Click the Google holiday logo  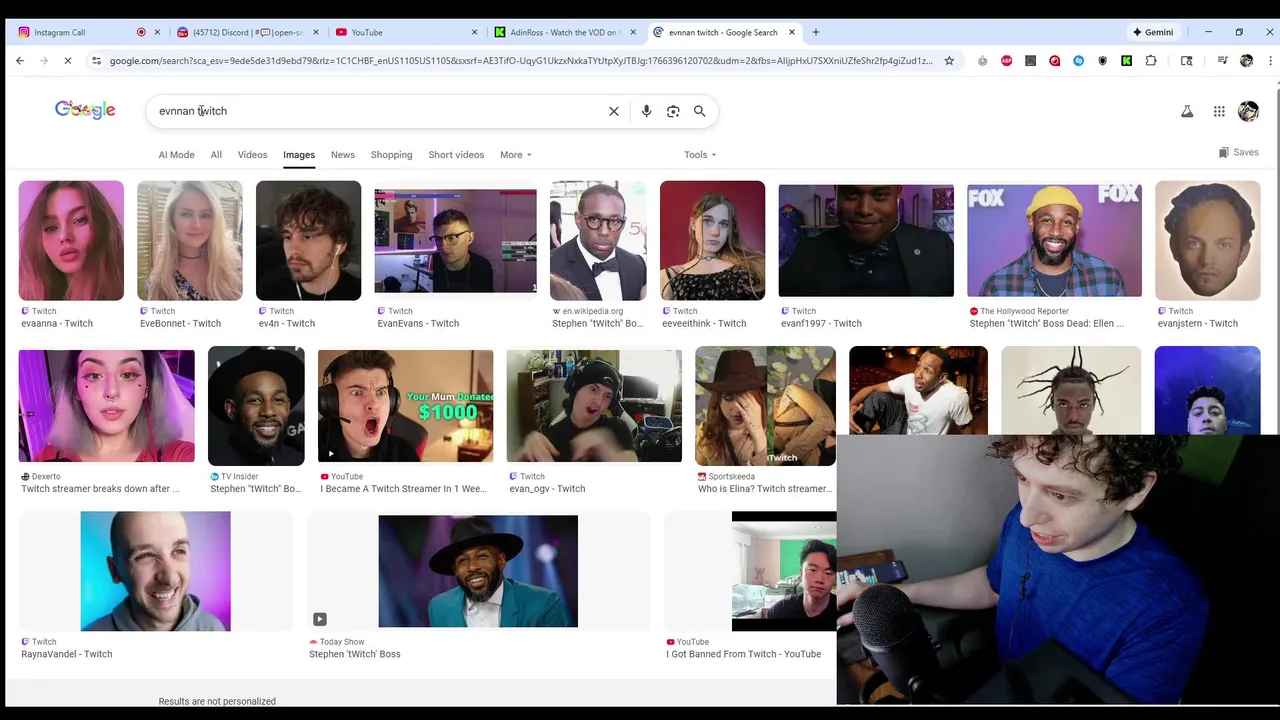(x=85, y=110)
